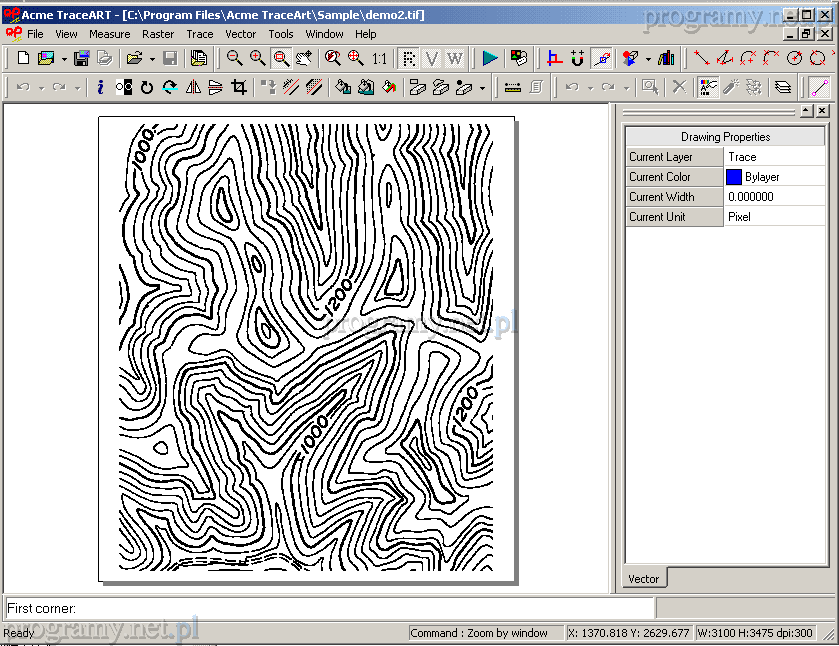Image resolution: width=839 pixels, height=646 pixels.
Task: Click the Crop raster icon
Action: (239, 87)
